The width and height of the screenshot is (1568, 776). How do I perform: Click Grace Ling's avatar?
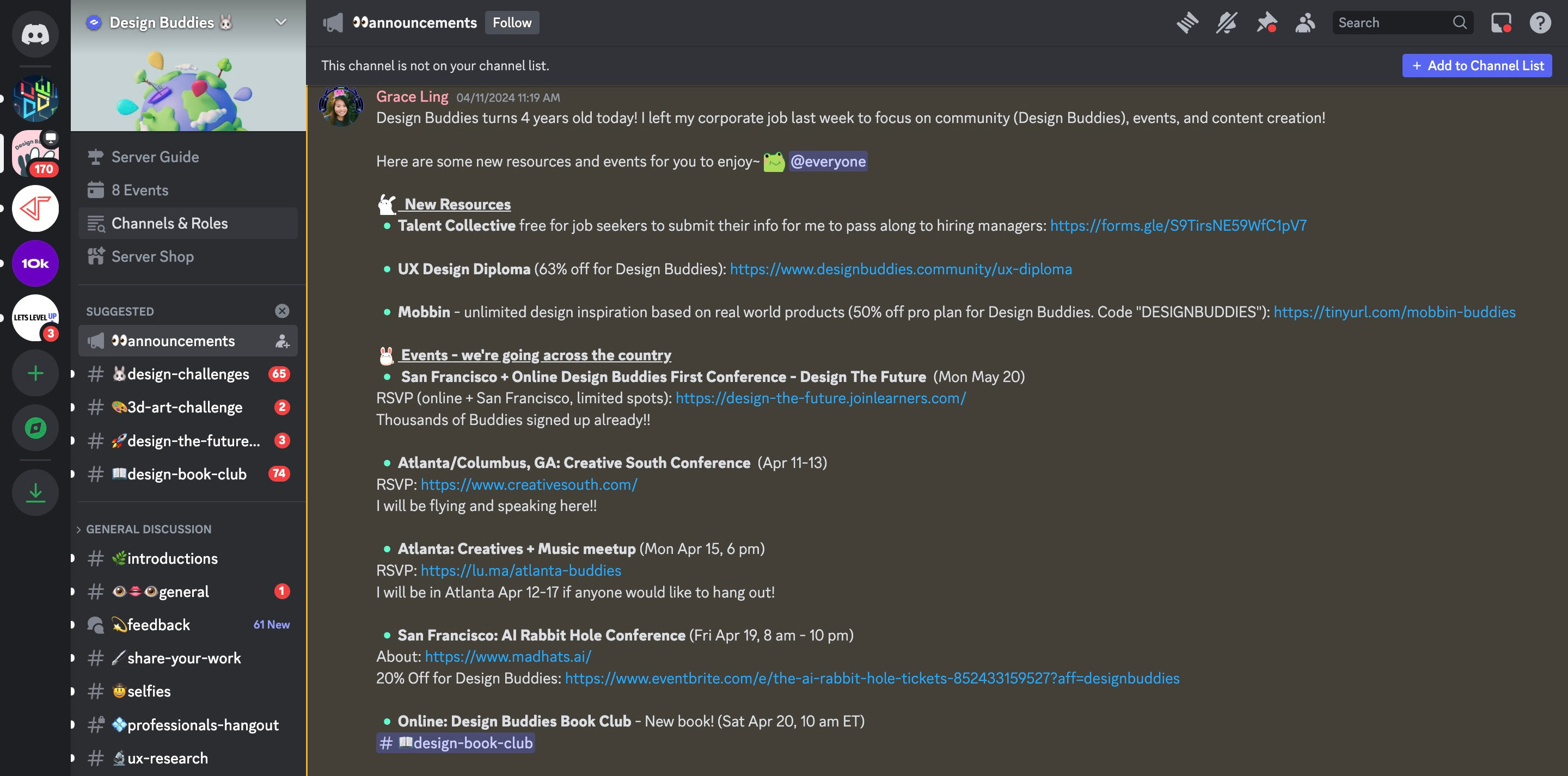coord(341,107)
